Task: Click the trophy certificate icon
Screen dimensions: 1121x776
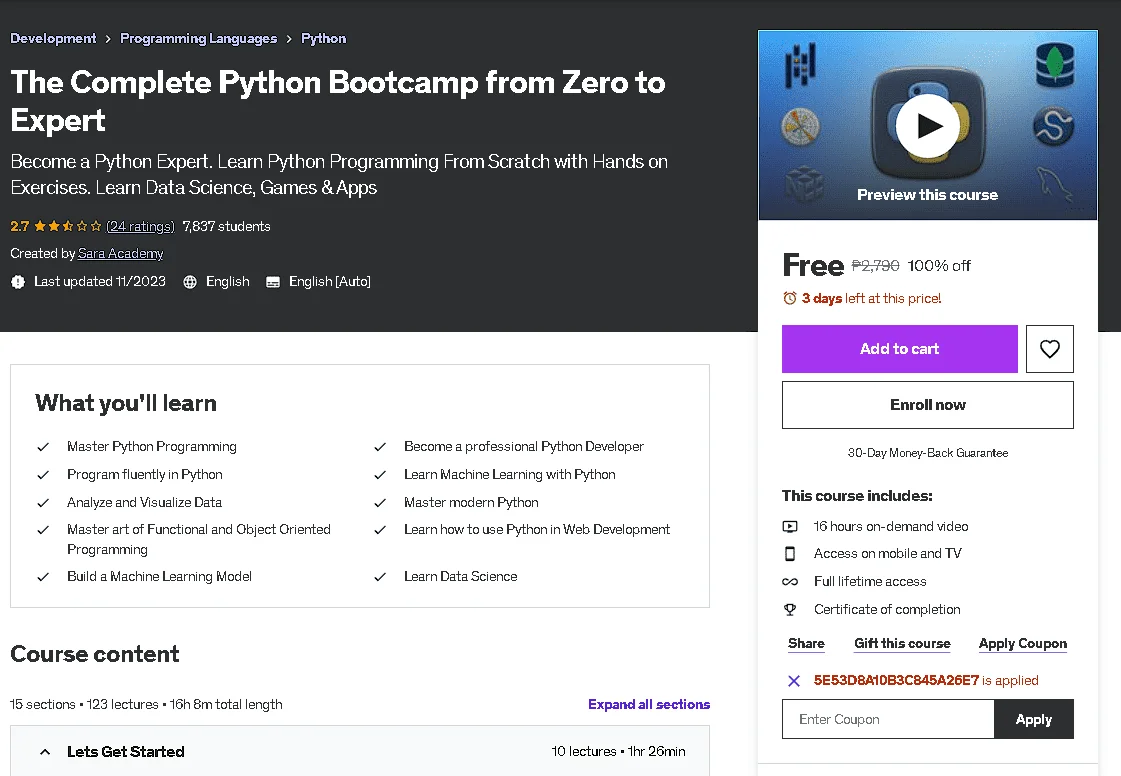Action: click(790, 609)
